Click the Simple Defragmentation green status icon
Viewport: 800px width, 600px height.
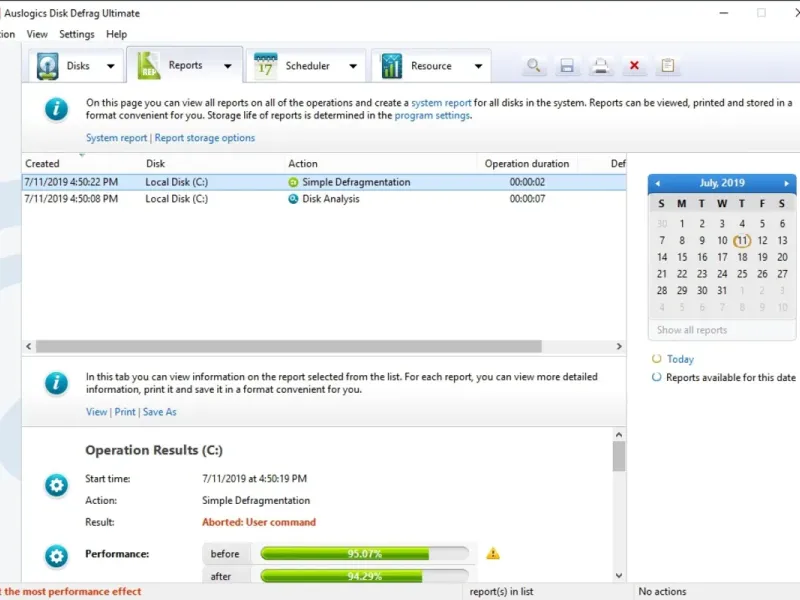[293, 182]
